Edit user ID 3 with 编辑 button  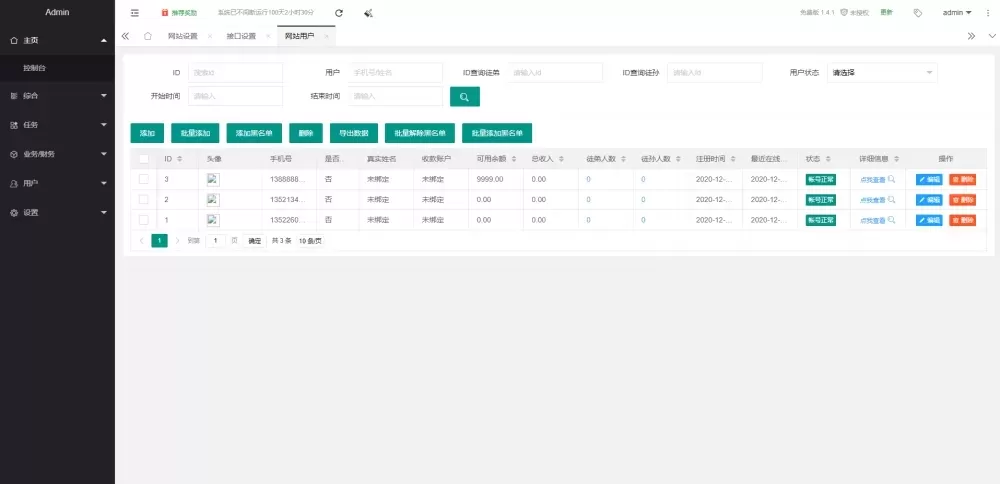[x=929, y=180]
